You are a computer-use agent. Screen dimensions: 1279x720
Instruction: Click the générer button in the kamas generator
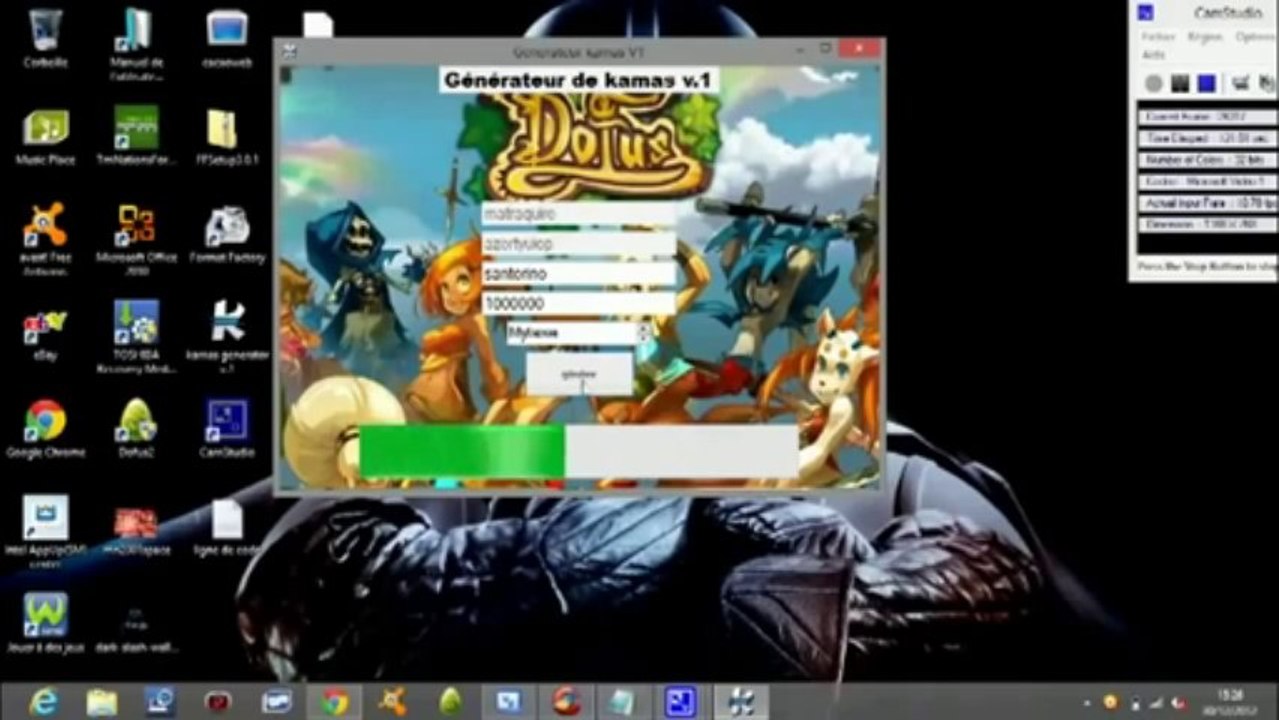pyautogui.click(x=579, y=373)
